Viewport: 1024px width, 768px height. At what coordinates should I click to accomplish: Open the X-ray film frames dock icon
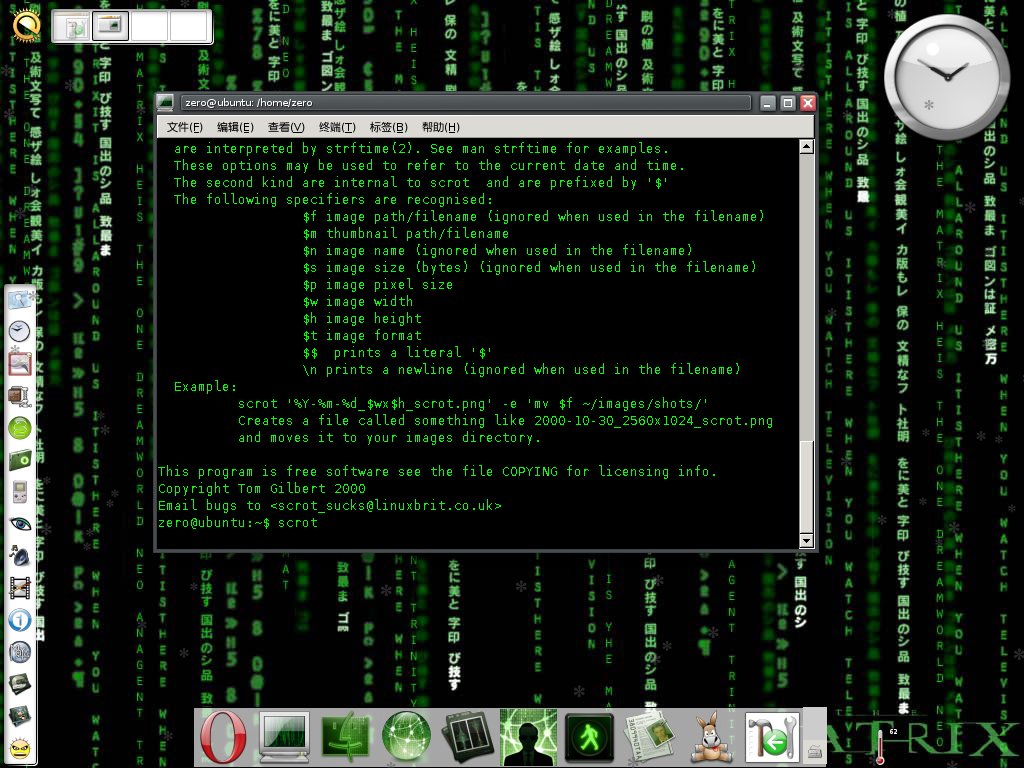(x=467, y=738)
